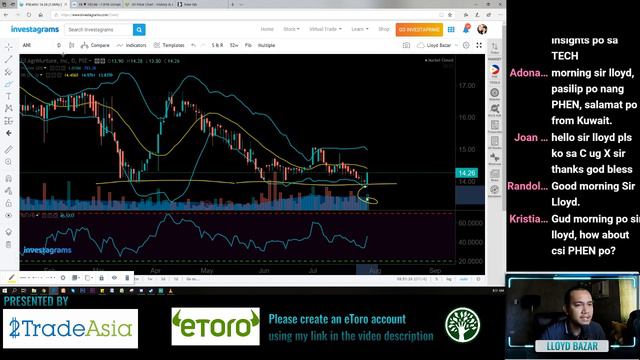This screenshot has width=640, height=360.
Task: Expand the Learn menu
Action: point(360,29)
